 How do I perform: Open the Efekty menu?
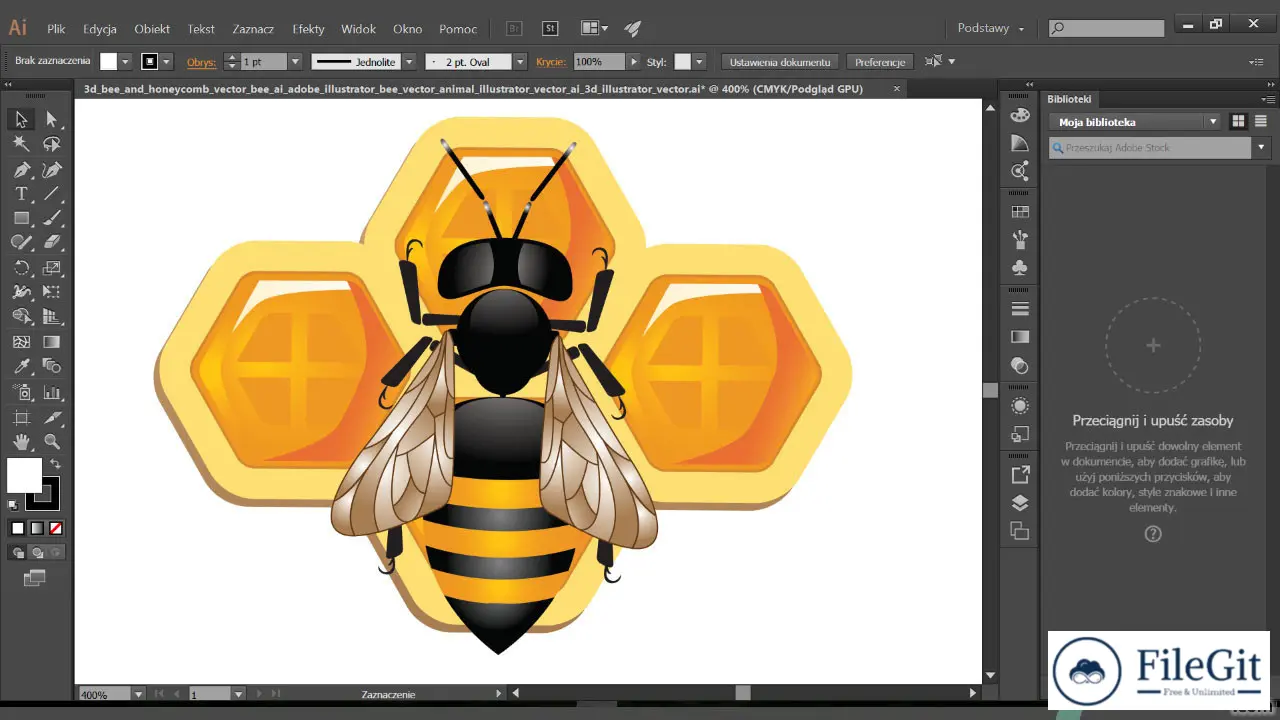click(x=308, y=29)
